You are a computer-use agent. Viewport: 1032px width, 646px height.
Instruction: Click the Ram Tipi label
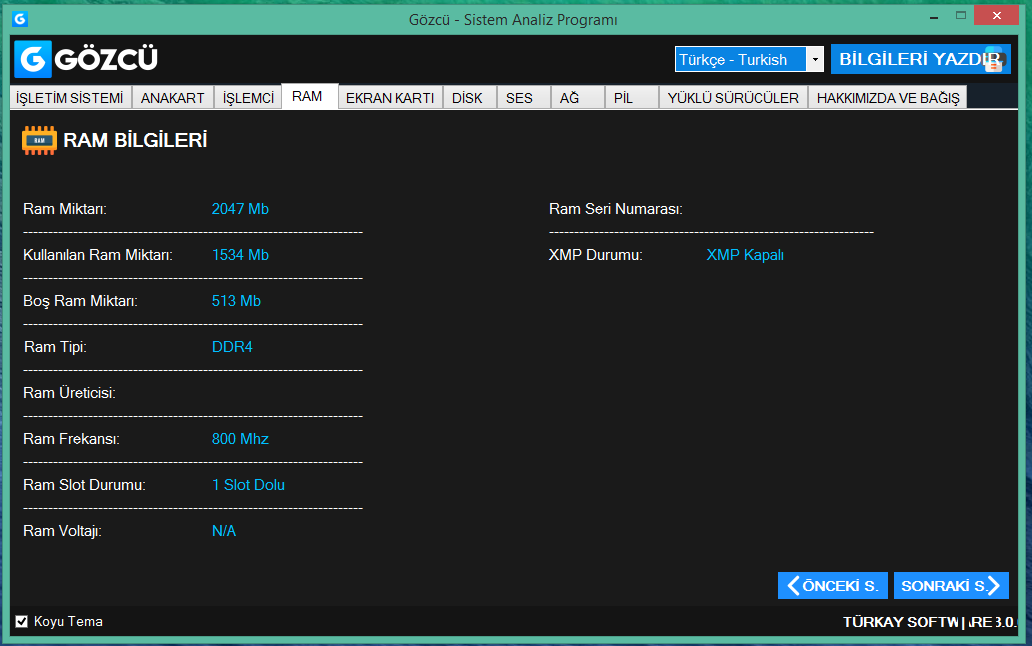tap(55, 347)
